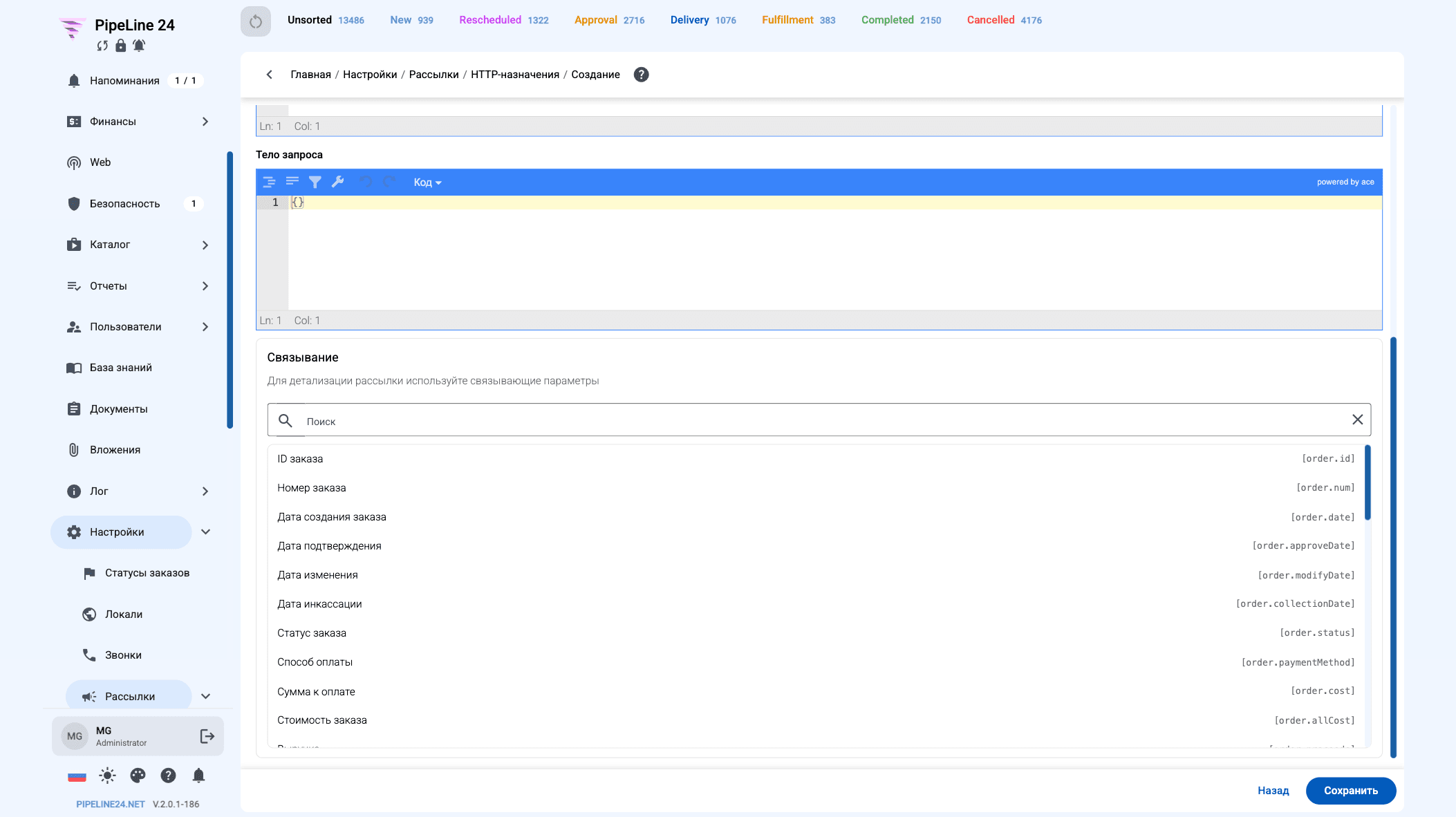The width and height of the screenshot is (1456, 817).
Task: Clear the Поиск search field
Action: (x=1358, y=420)
